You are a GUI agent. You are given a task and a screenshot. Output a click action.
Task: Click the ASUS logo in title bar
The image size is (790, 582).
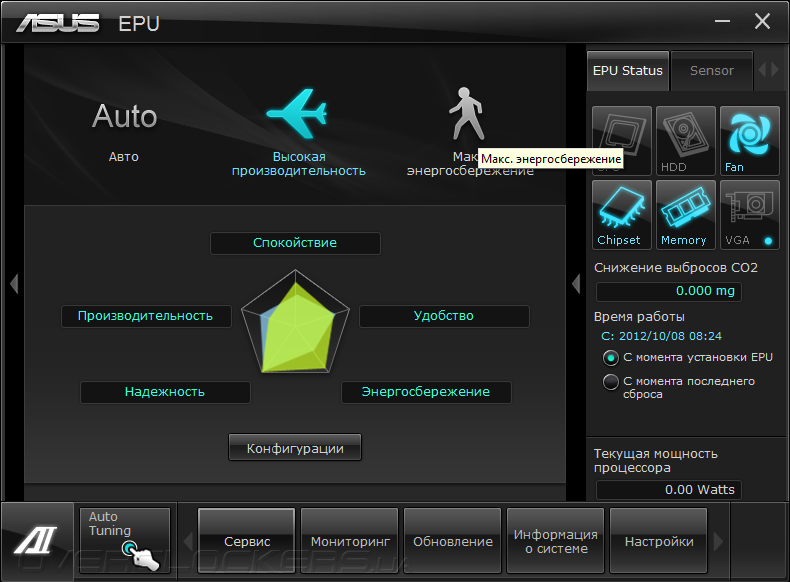pyautogui.click(x=57, y=23)
